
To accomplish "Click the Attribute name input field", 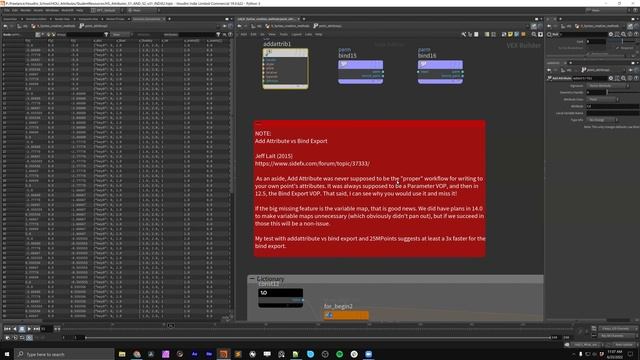I will tap(613, 106).
